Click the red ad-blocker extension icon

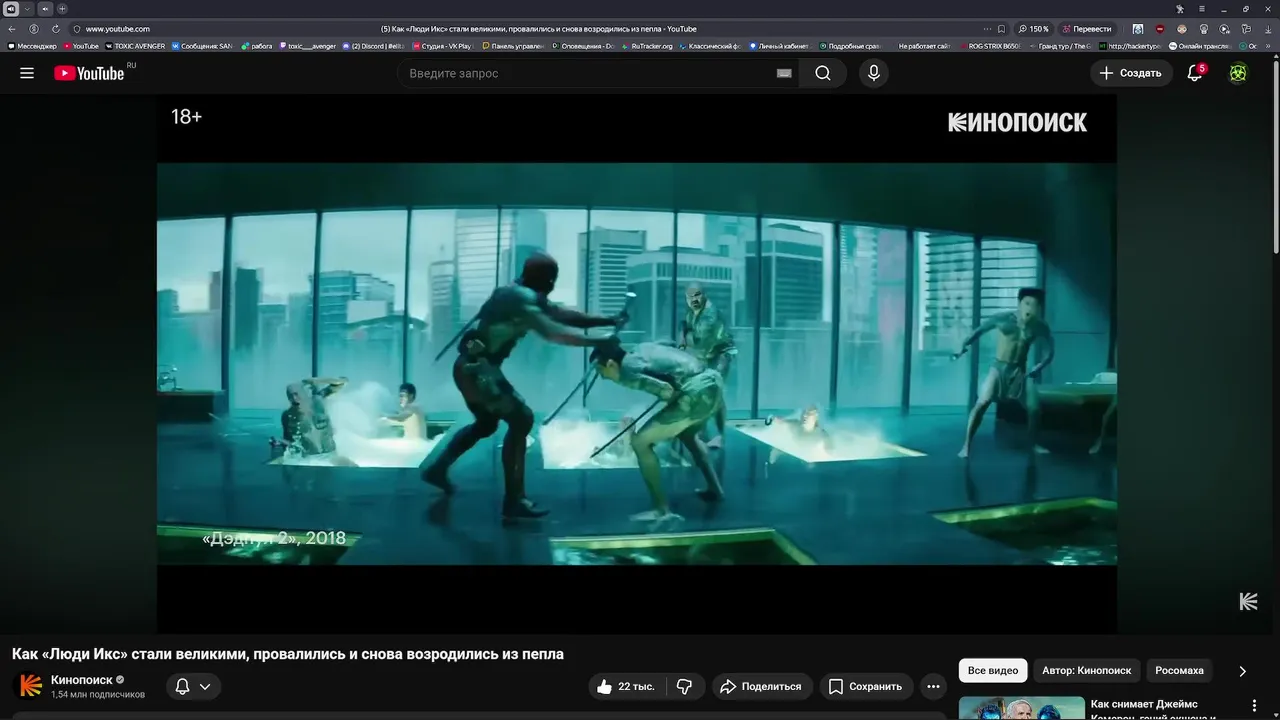1160,29
